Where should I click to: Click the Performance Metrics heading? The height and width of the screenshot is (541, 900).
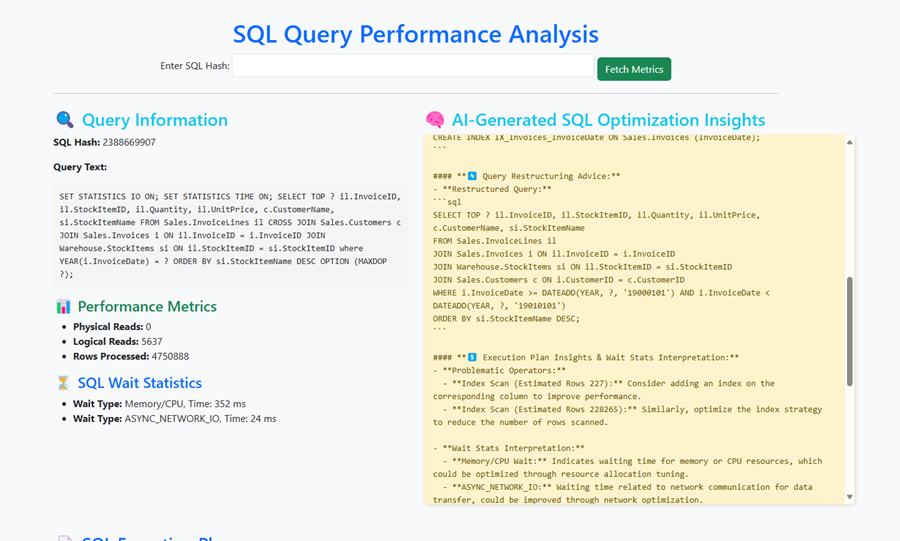147,306
